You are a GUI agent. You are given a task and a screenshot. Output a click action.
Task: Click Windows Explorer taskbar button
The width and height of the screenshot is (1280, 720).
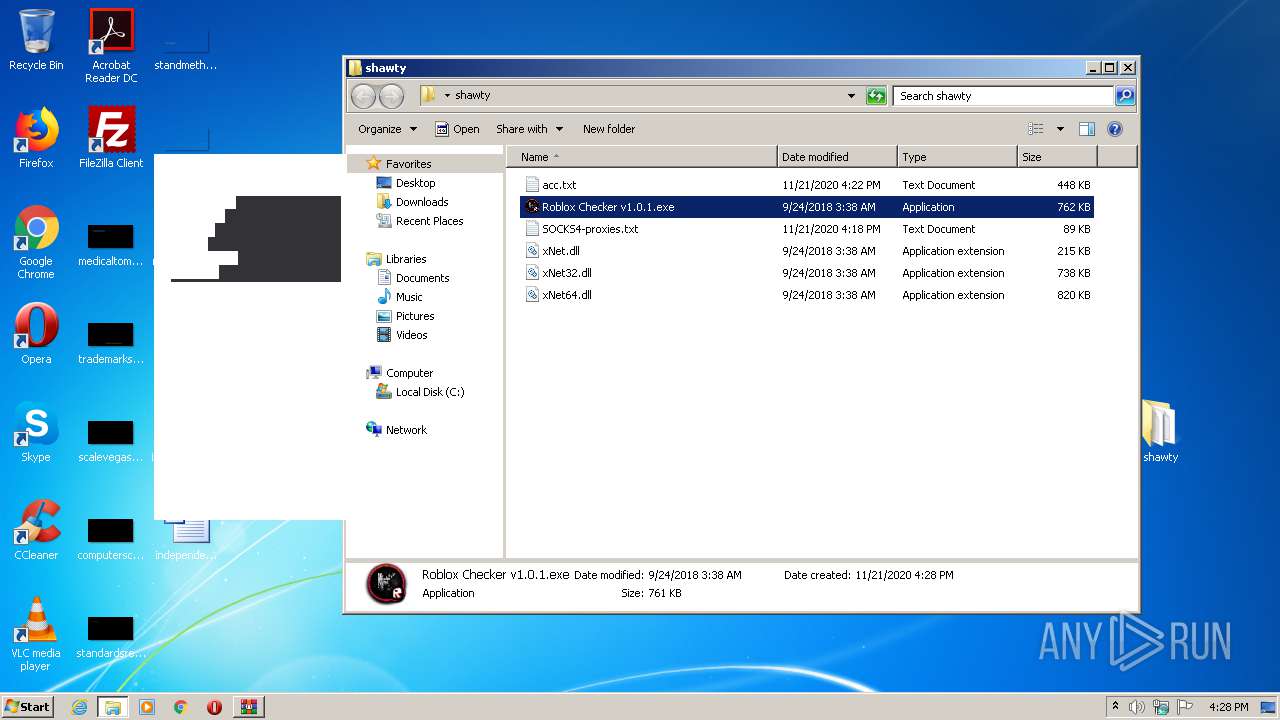pos(112,707)
